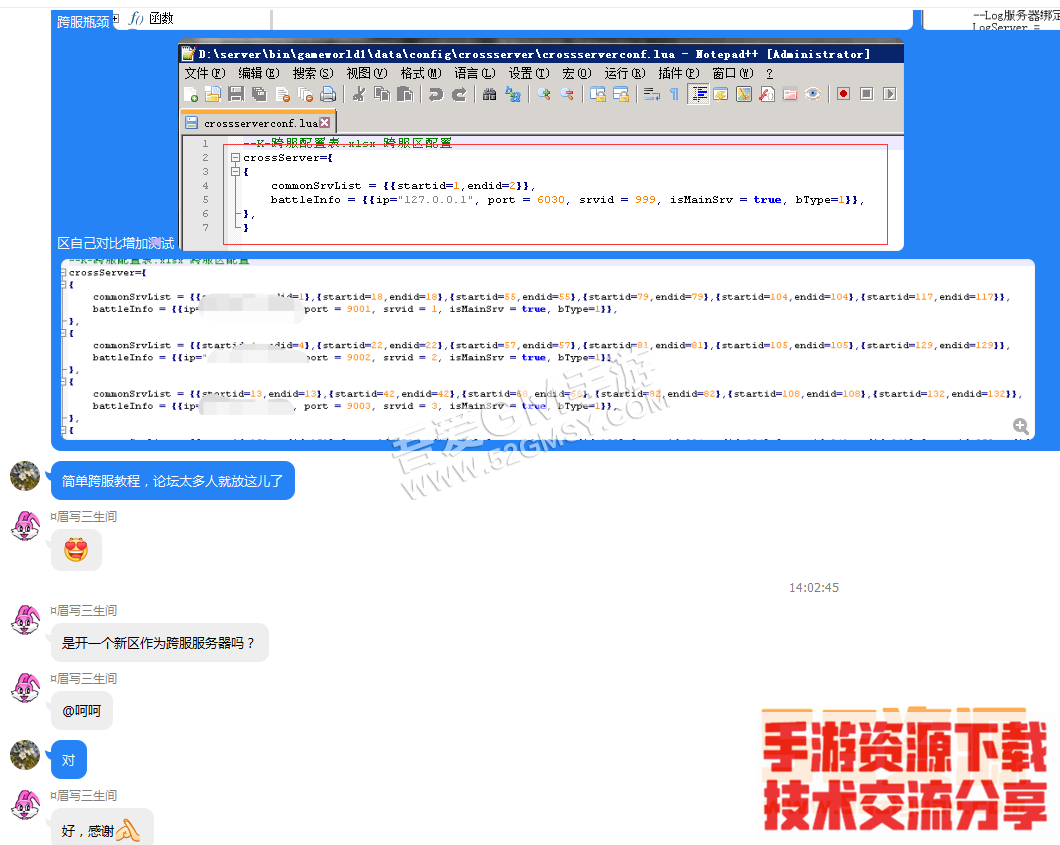Click the Start macro recording red dot
Screen dimensions: 1060x845
tap(843, 94)
